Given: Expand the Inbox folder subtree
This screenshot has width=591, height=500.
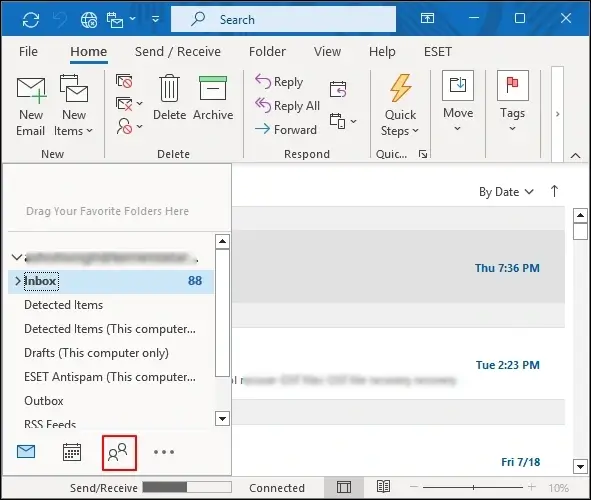Looking at the screenshot, I should 17,281.
